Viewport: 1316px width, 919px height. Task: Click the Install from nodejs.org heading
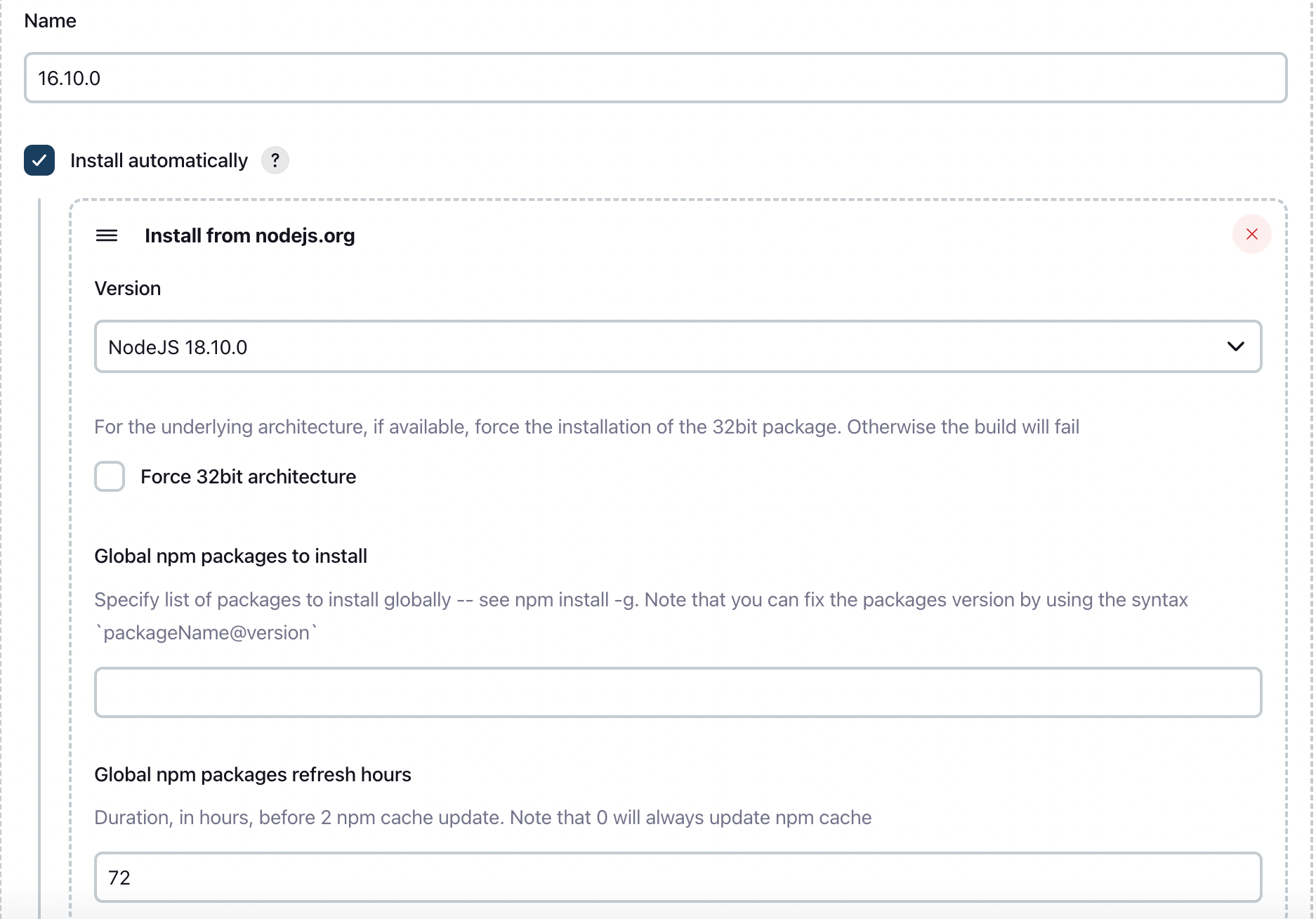pos(249,235)
